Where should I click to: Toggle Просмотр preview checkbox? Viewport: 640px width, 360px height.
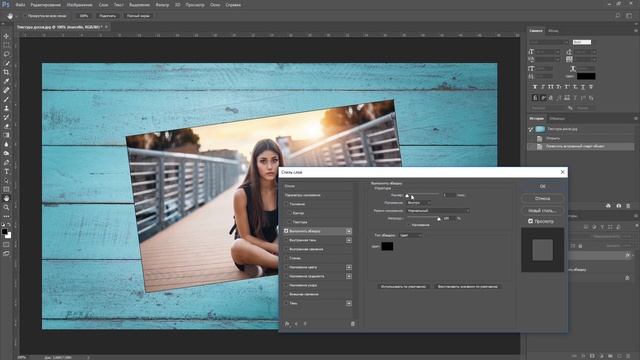pyautogui.click(x=530, y=221)
